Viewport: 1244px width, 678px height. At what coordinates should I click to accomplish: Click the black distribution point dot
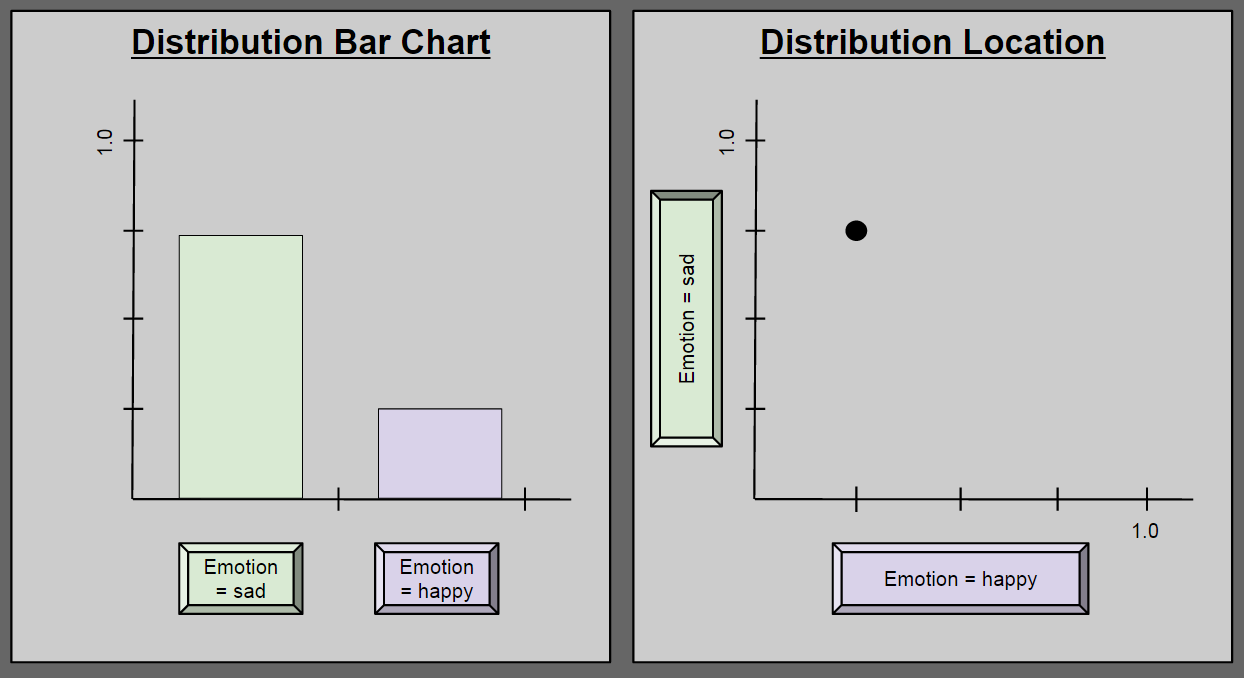[856, 231]
